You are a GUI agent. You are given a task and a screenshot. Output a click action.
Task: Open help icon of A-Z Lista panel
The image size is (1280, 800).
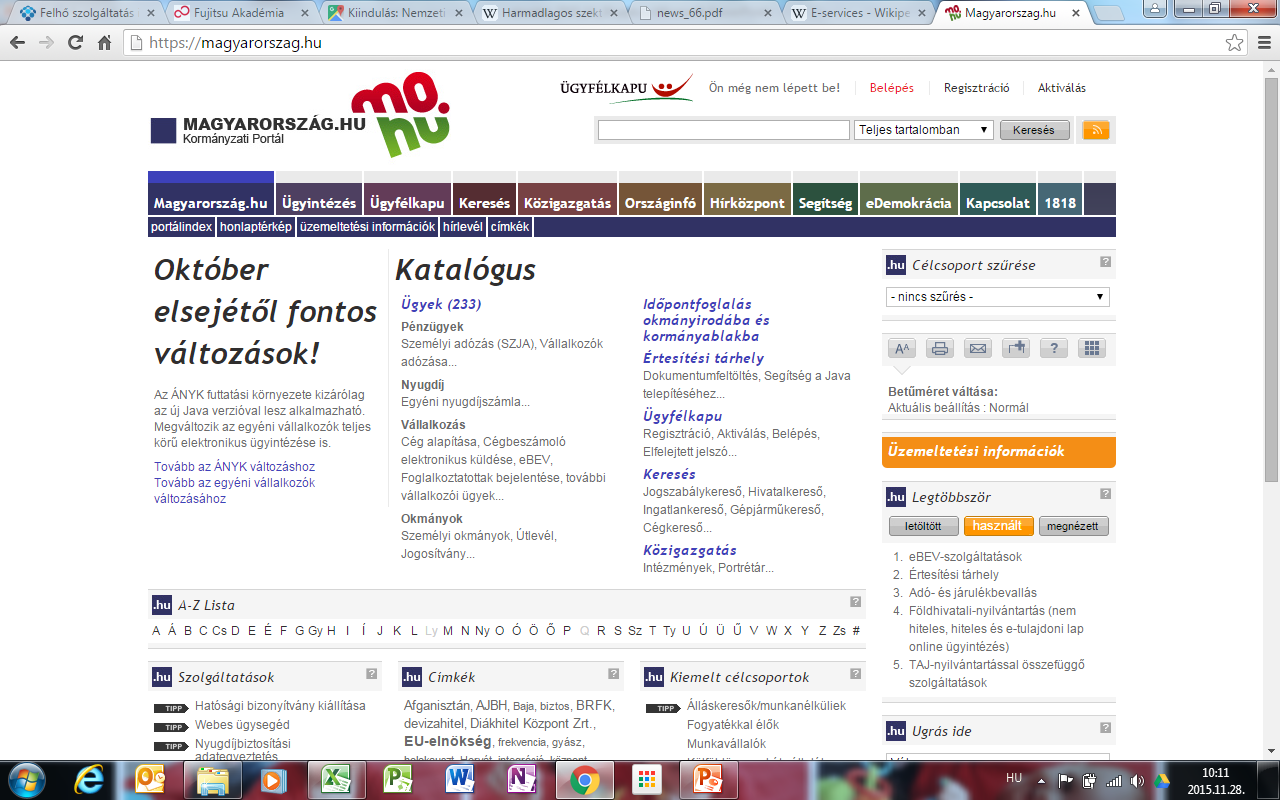click(x=856, y=602)
